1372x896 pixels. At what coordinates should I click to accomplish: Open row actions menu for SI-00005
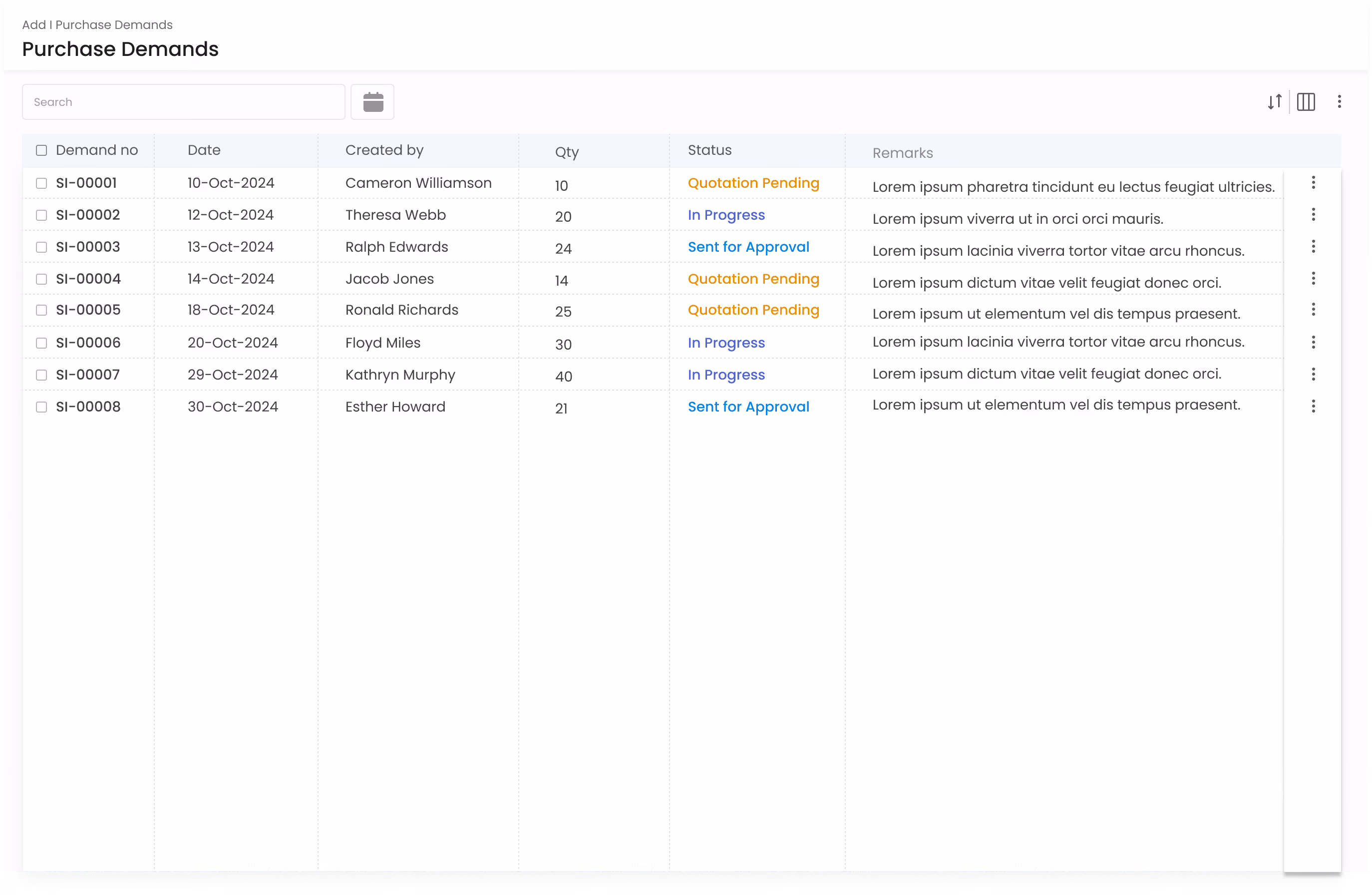click(1313, 310)
